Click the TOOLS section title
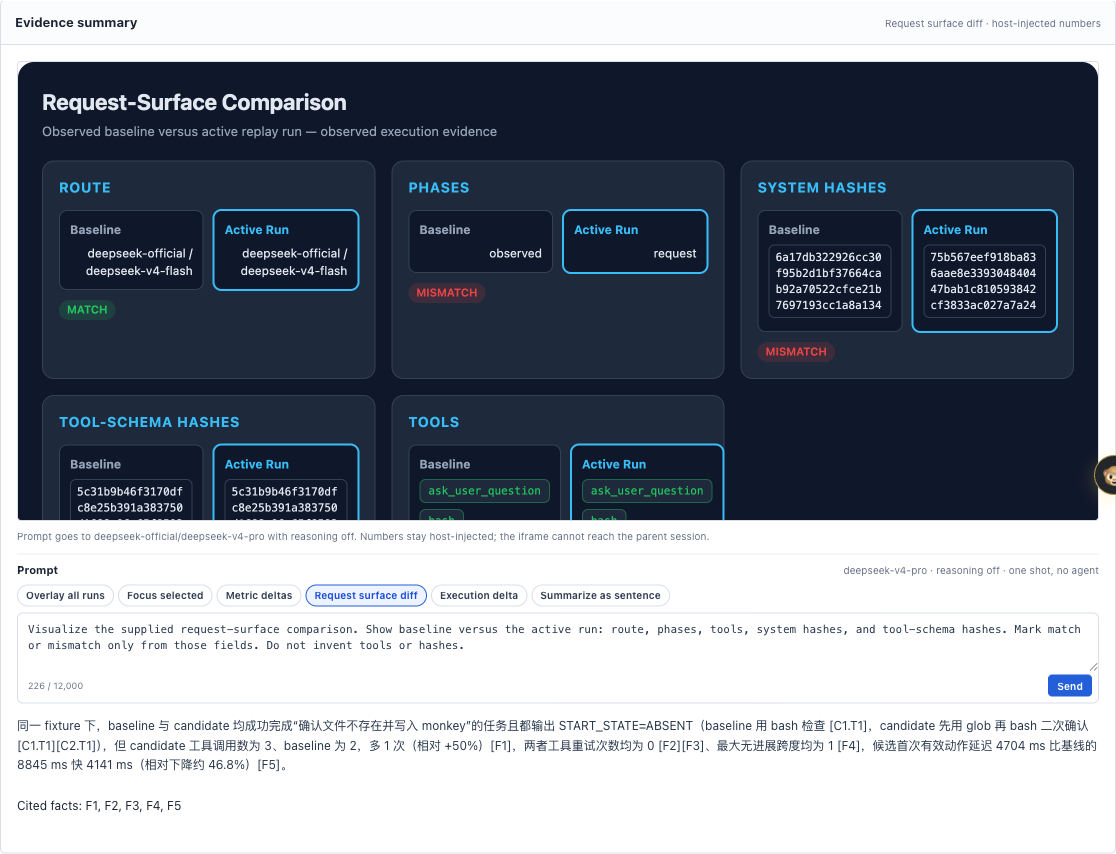This screenshot has height=854, width=1116. (x=433, y=422)
